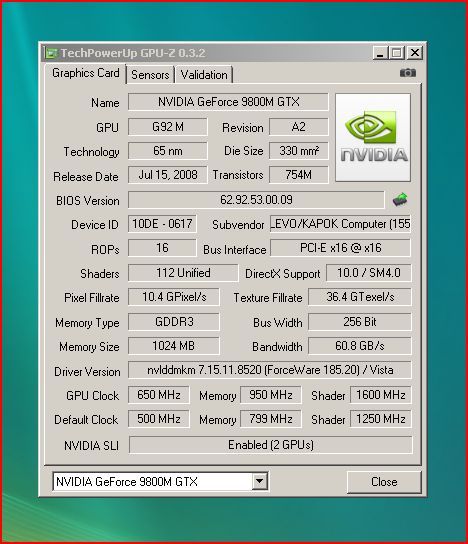This screenshot has width=468, height=544.
Task: Open the GPU selection dropdown arrow
Action: tap(259, 481)
